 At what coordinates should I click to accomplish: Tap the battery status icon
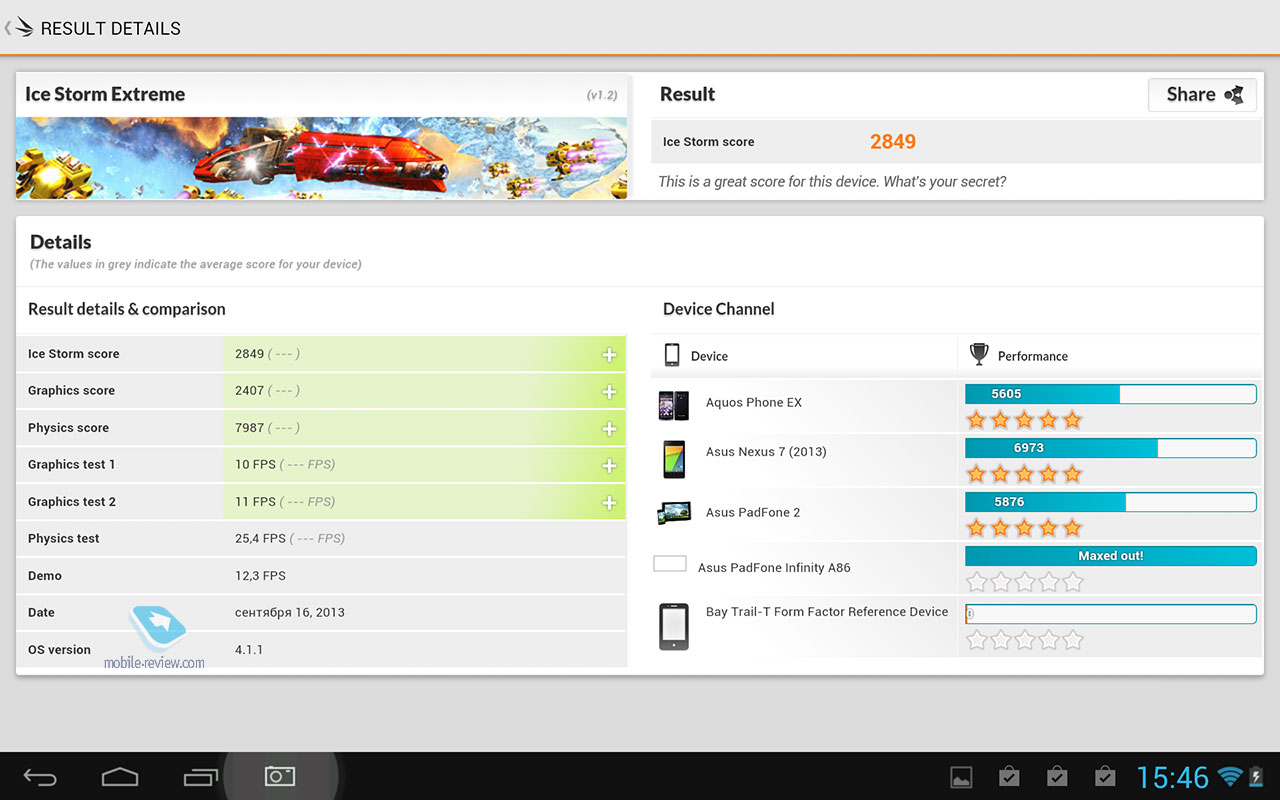pyautogui.click(x=1258, y=777)
